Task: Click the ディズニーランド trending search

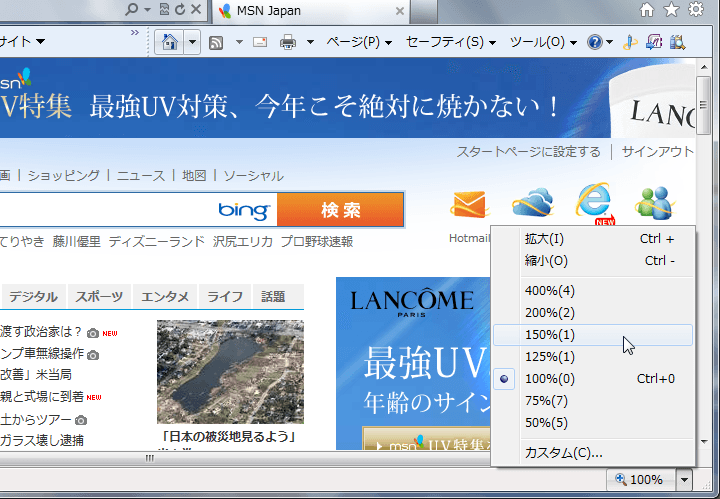Action: (x=157, y=241)
